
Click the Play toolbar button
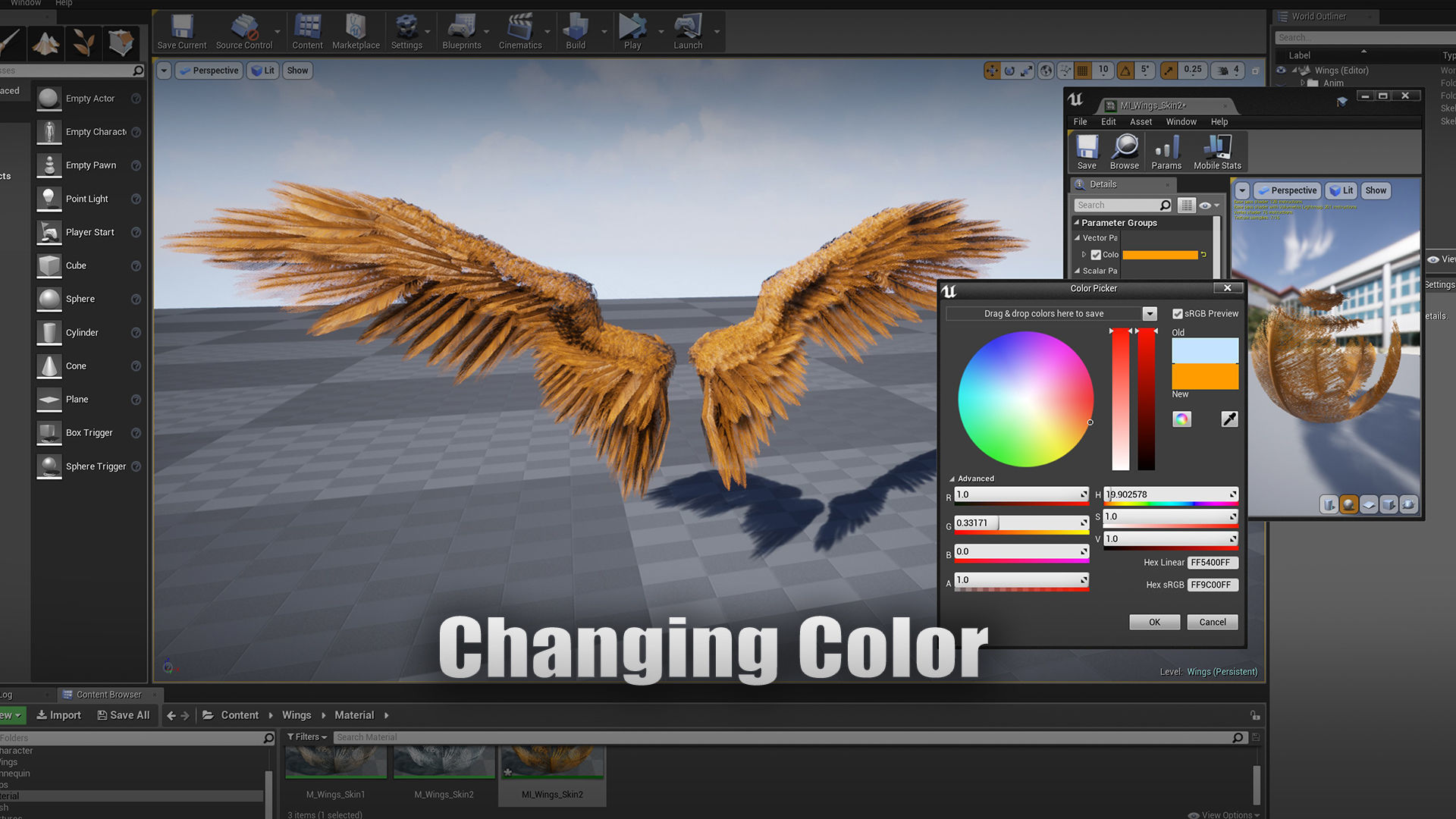(632, 32)
